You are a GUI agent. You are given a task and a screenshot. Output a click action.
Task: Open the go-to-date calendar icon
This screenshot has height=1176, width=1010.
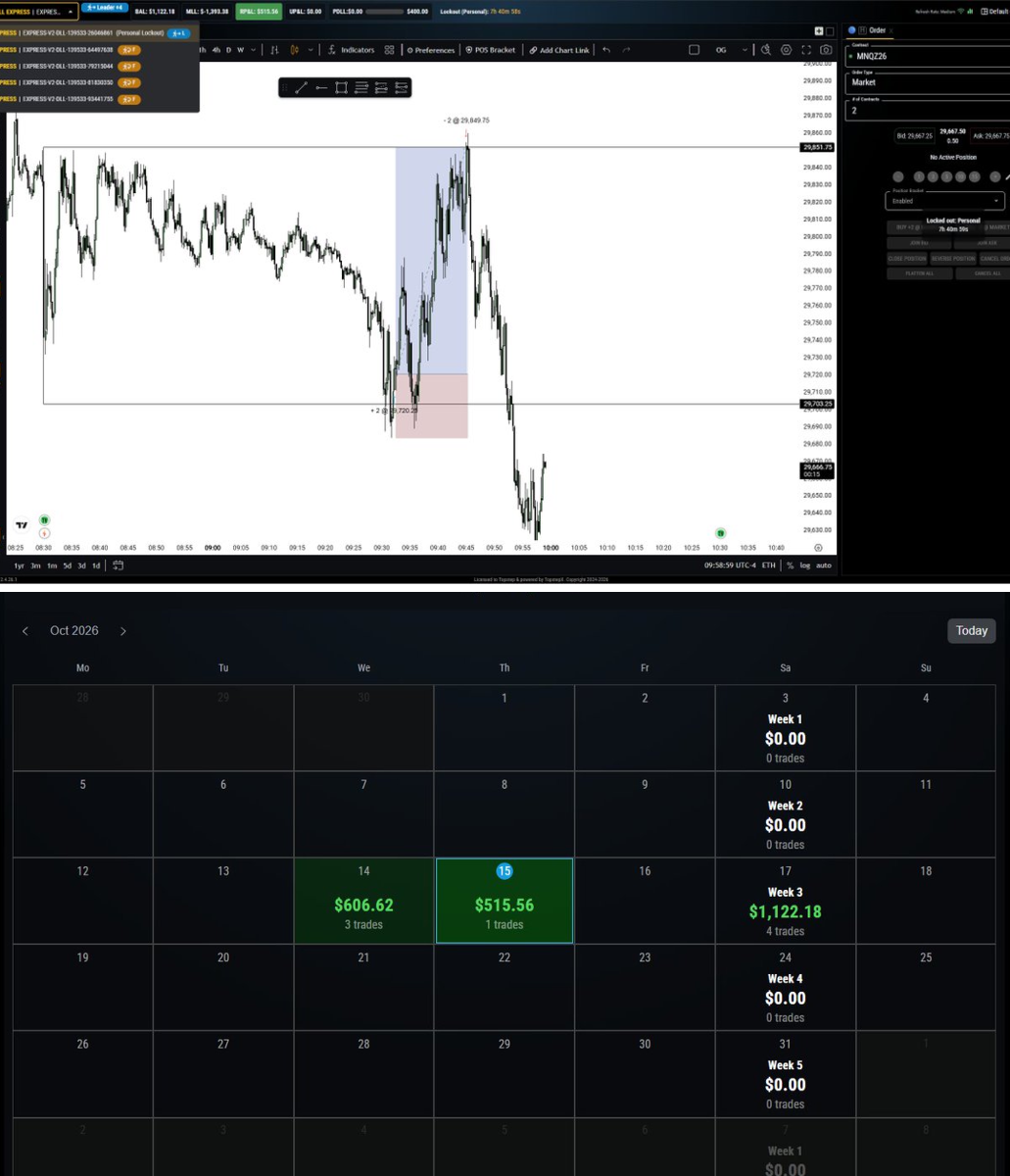[119, 565]
